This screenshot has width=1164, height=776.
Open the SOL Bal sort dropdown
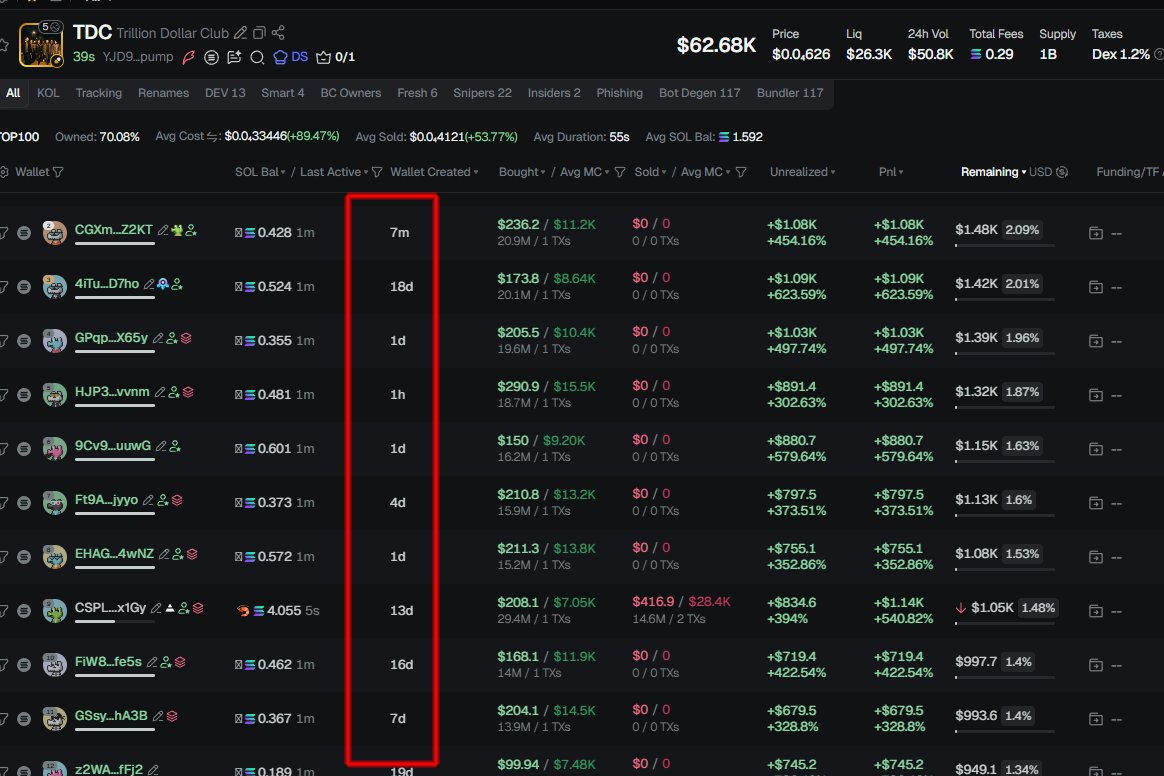[283, 171]
